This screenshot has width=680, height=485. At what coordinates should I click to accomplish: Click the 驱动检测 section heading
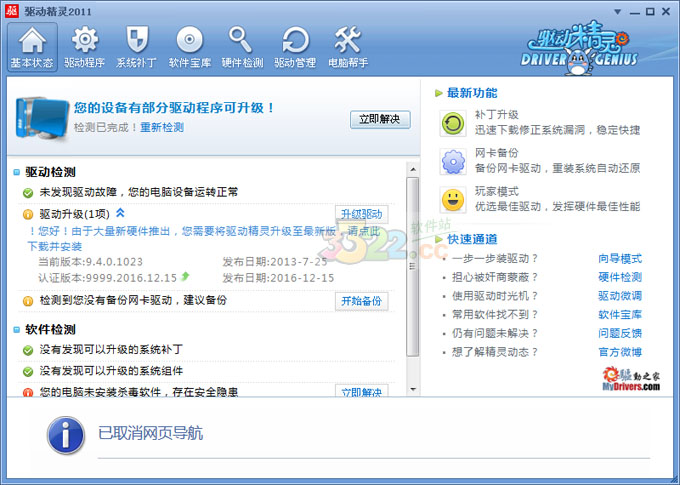tap(50, 172)
